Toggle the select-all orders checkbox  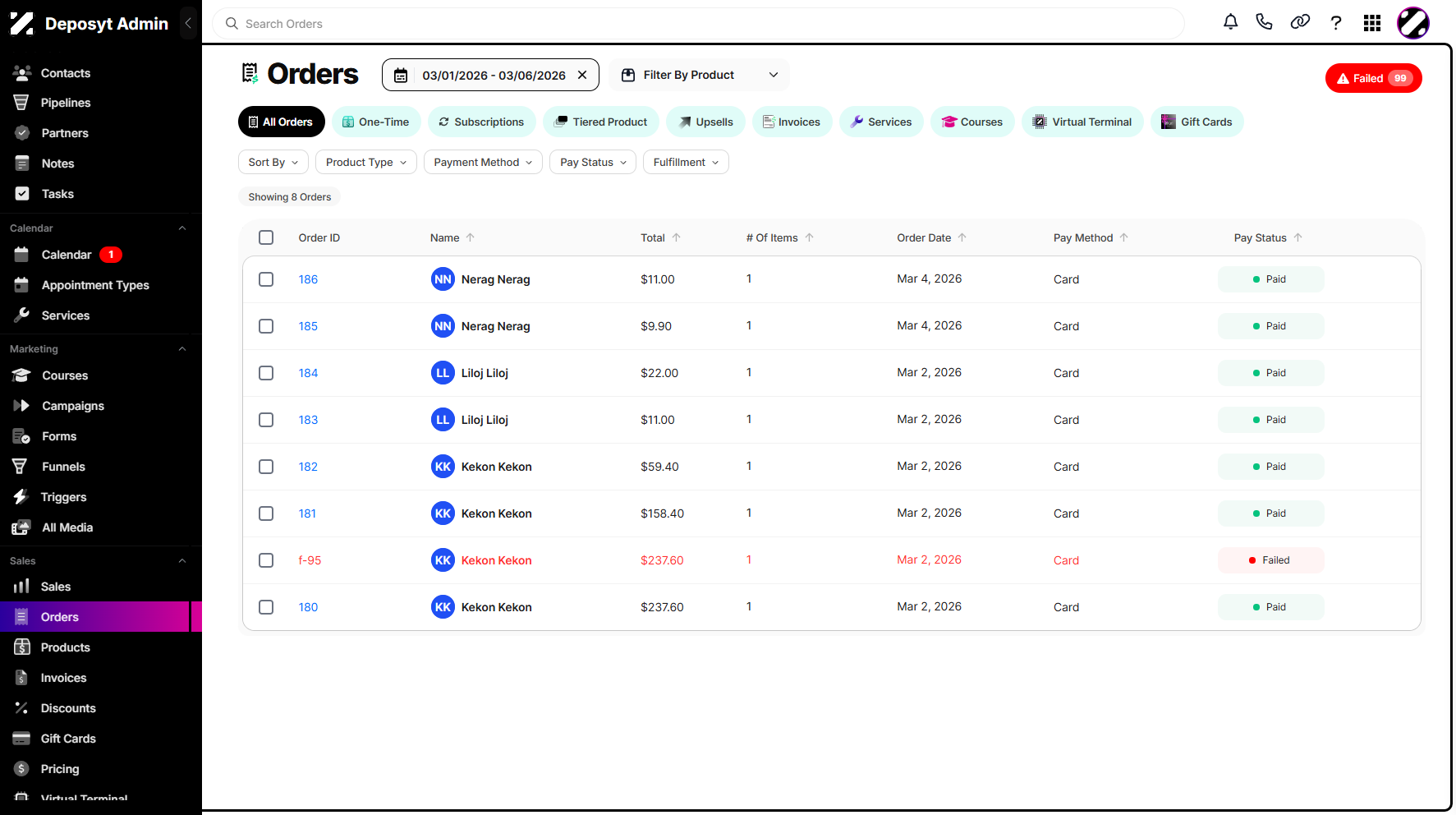pyautogui.click(x=266, y=237)
